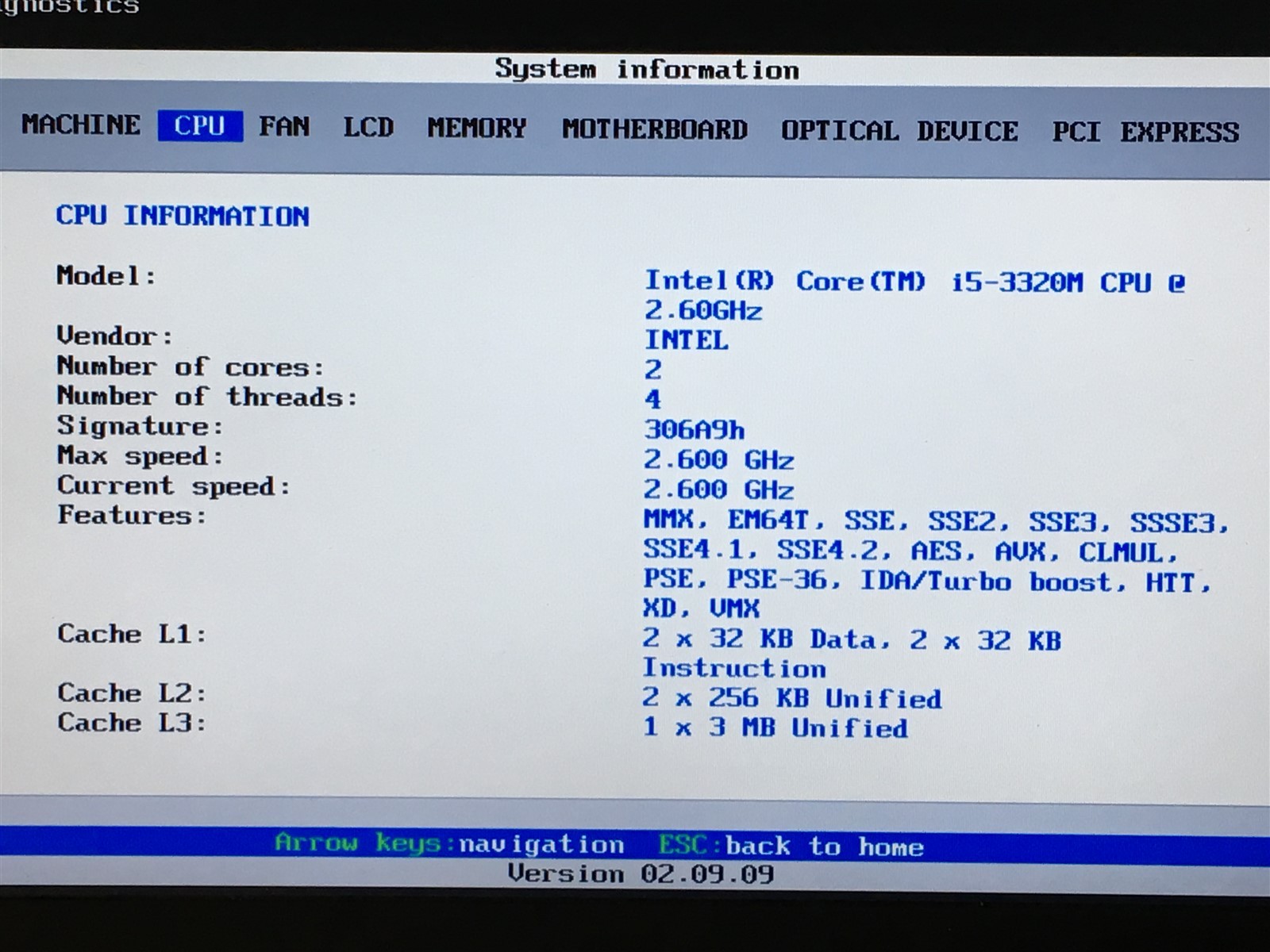Click the System information title
This screenshot has width=1270, height=952.
(x=647, y=69)
